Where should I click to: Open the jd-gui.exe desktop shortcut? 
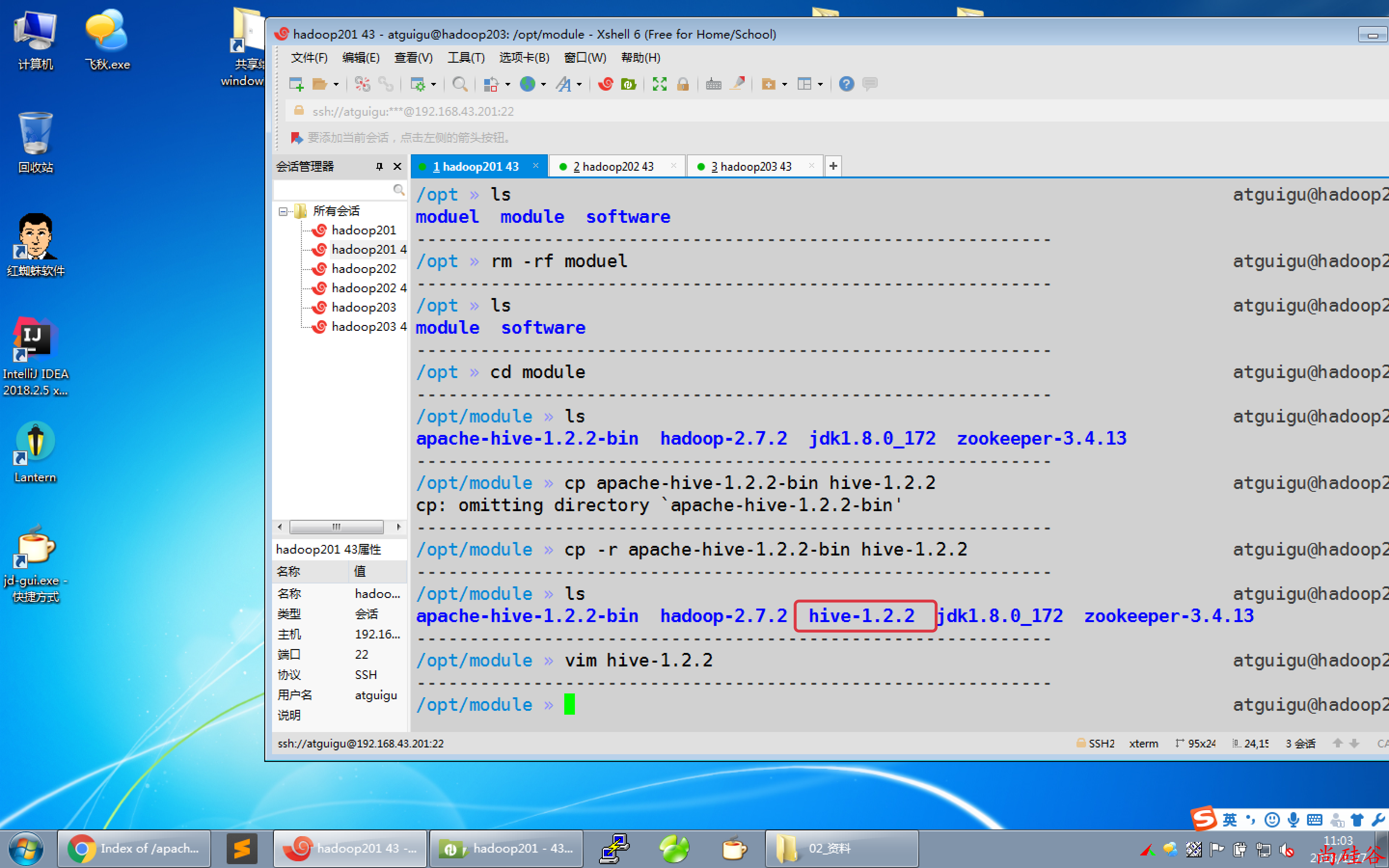point(36,564)
